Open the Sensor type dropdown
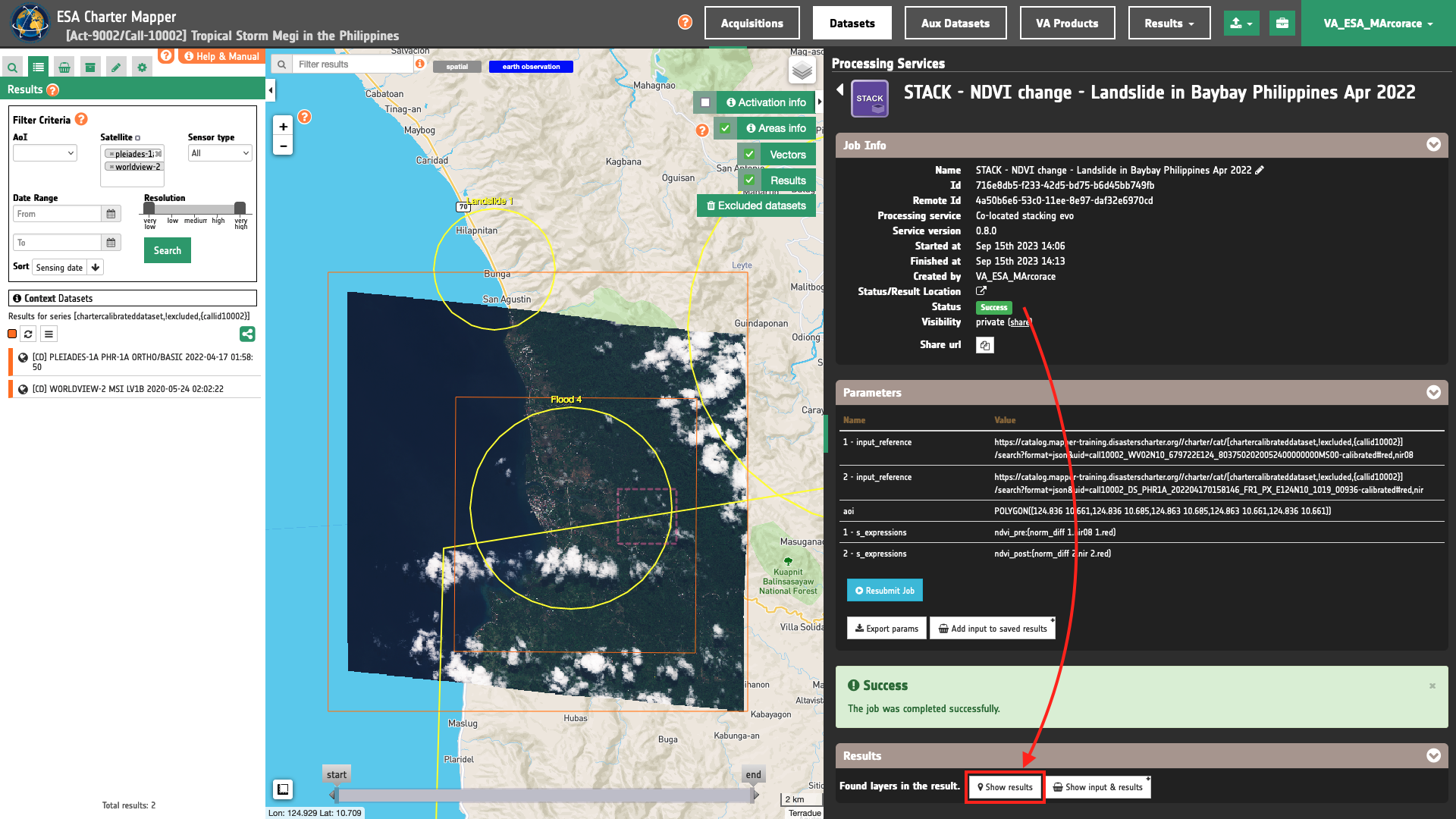 coord(220,153)
